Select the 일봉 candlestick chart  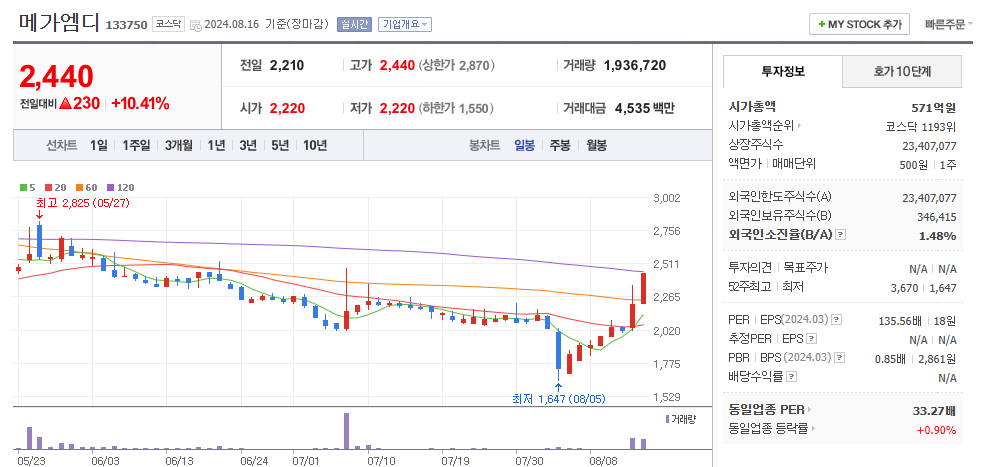524,146
